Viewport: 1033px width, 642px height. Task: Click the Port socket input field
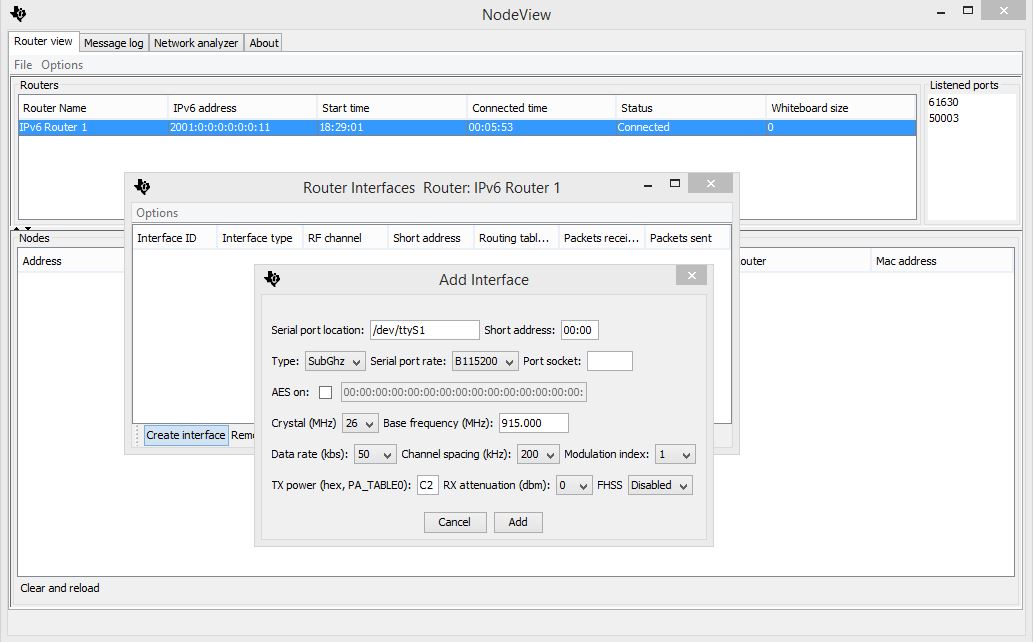[610, 361]
